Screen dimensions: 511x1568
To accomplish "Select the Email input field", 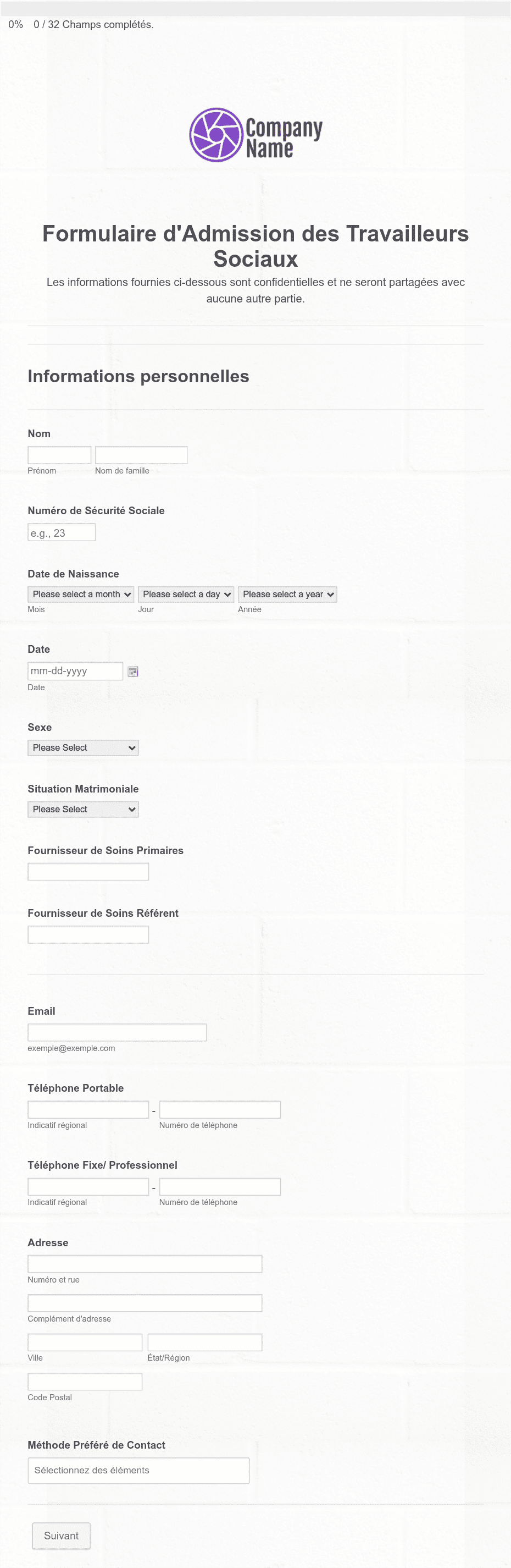I will pos(118,1032).
